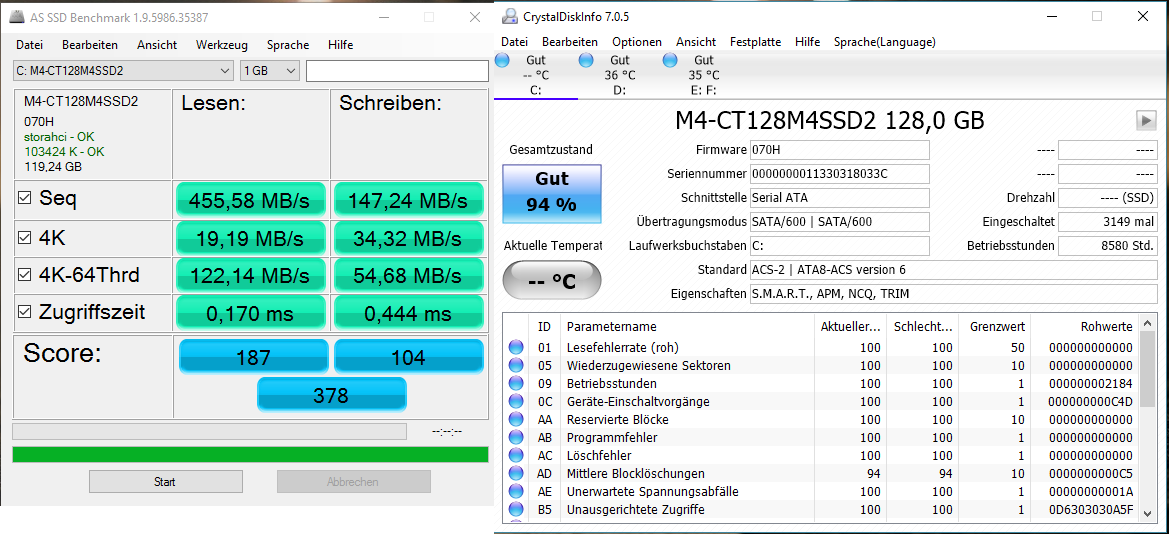Uncheck the Zugriffszeit benchmark checkbox

click(25, 312)
